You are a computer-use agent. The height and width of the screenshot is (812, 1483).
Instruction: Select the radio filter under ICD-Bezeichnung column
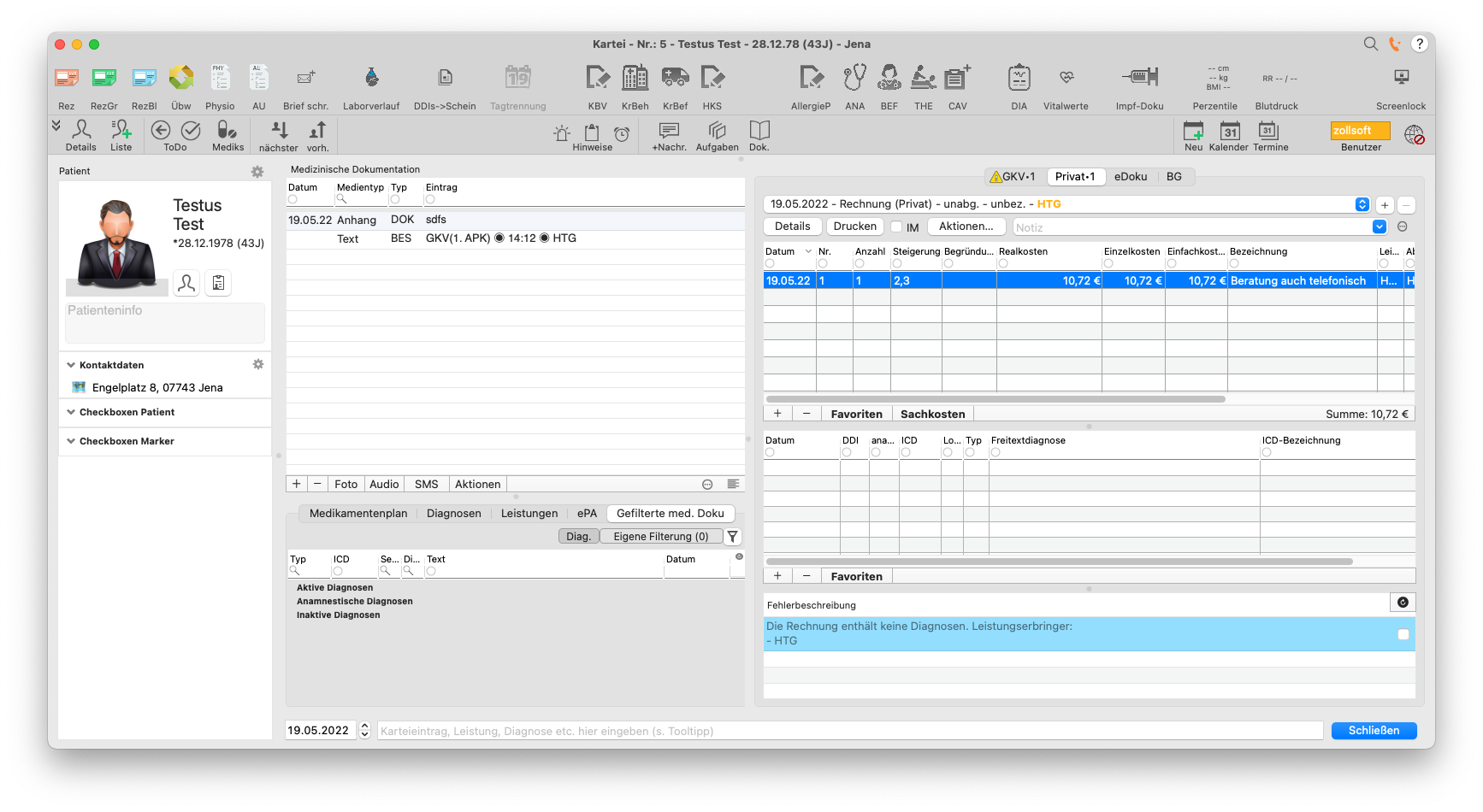(1267, 452)
